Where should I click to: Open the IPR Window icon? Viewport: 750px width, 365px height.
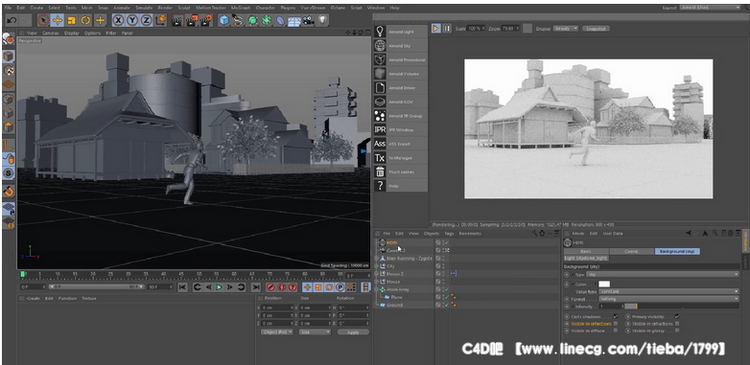380,130
